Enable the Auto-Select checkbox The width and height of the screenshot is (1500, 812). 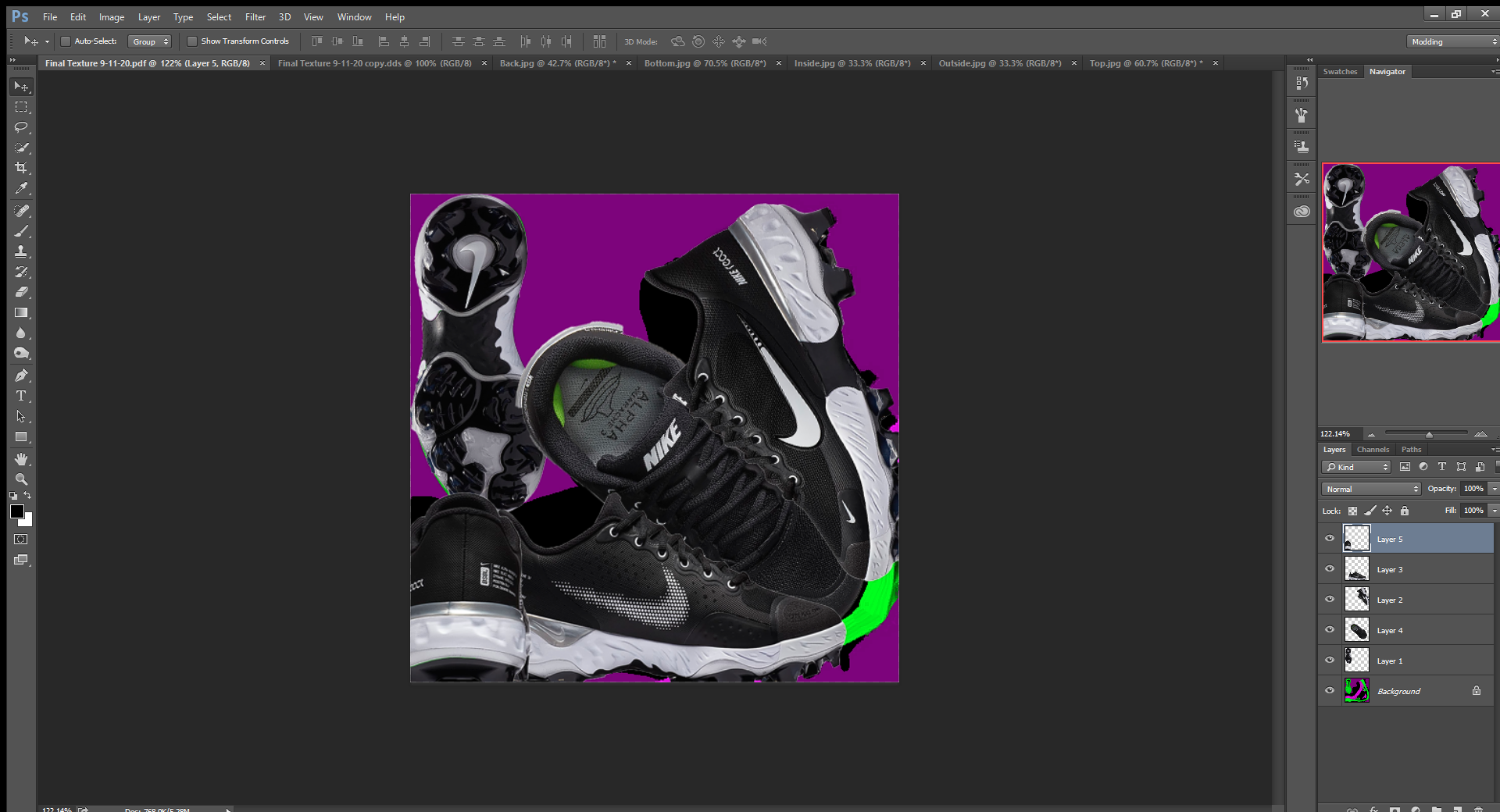click(x=66, y=41)
